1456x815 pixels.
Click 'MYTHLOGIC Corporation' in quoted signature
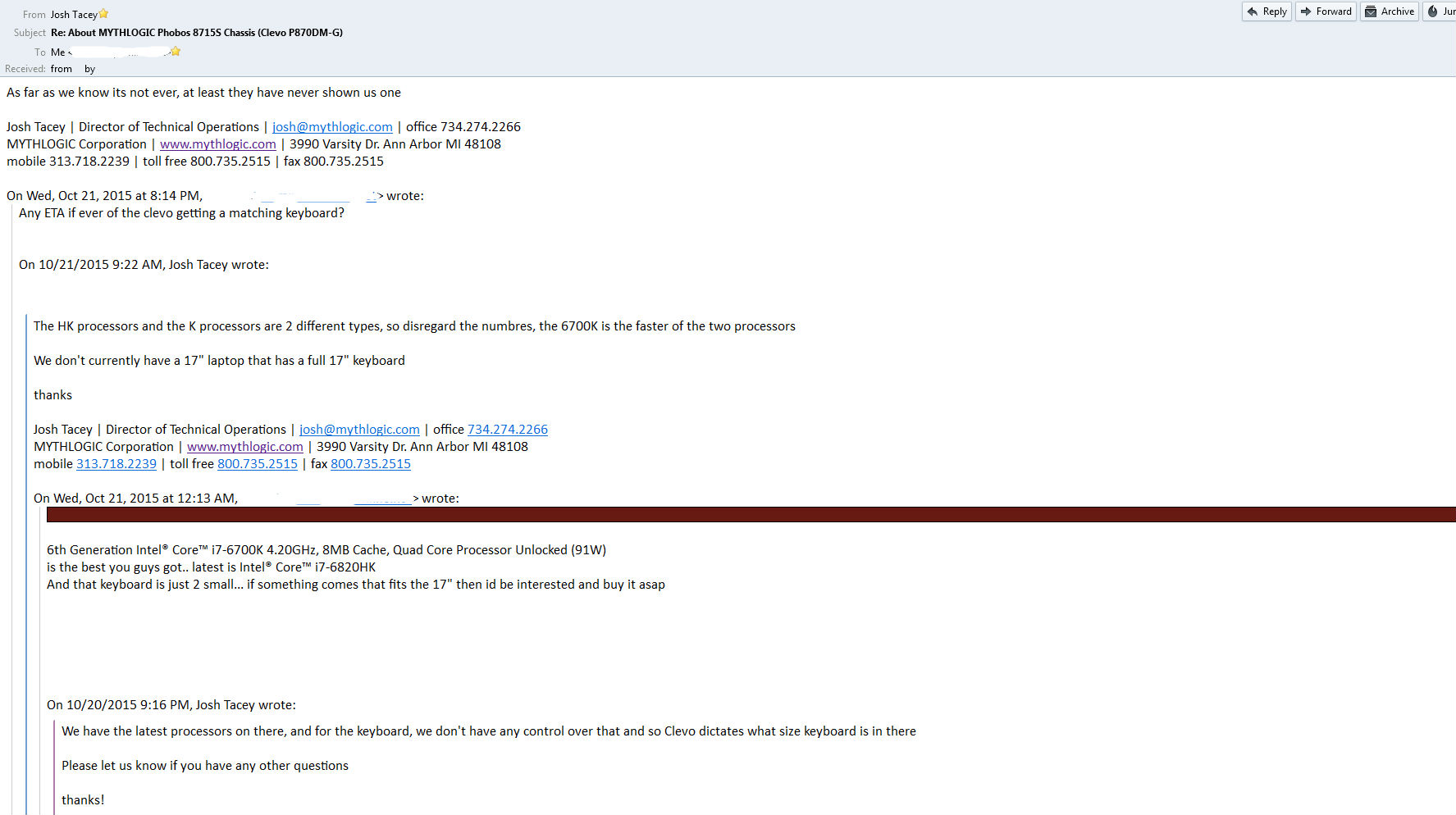[103, 447]
